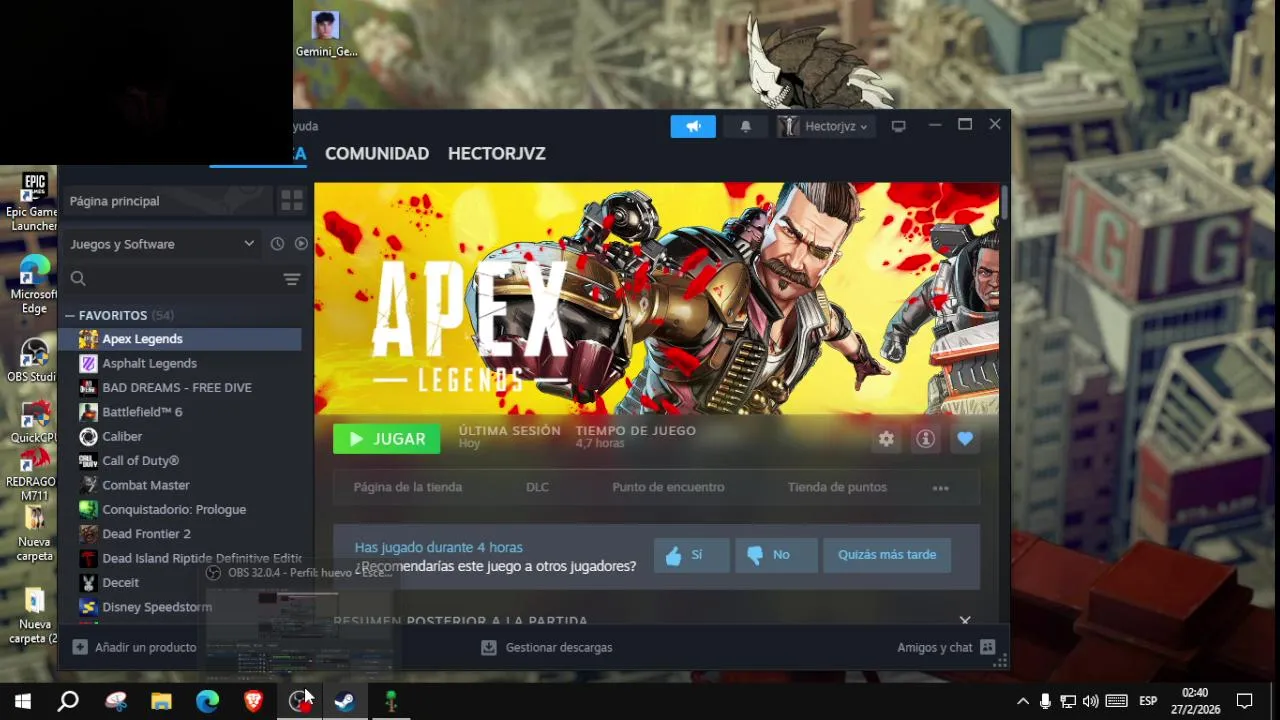Click the Apex Legends game icon in list
This screenshot has width=1280, height=720.
88,339
